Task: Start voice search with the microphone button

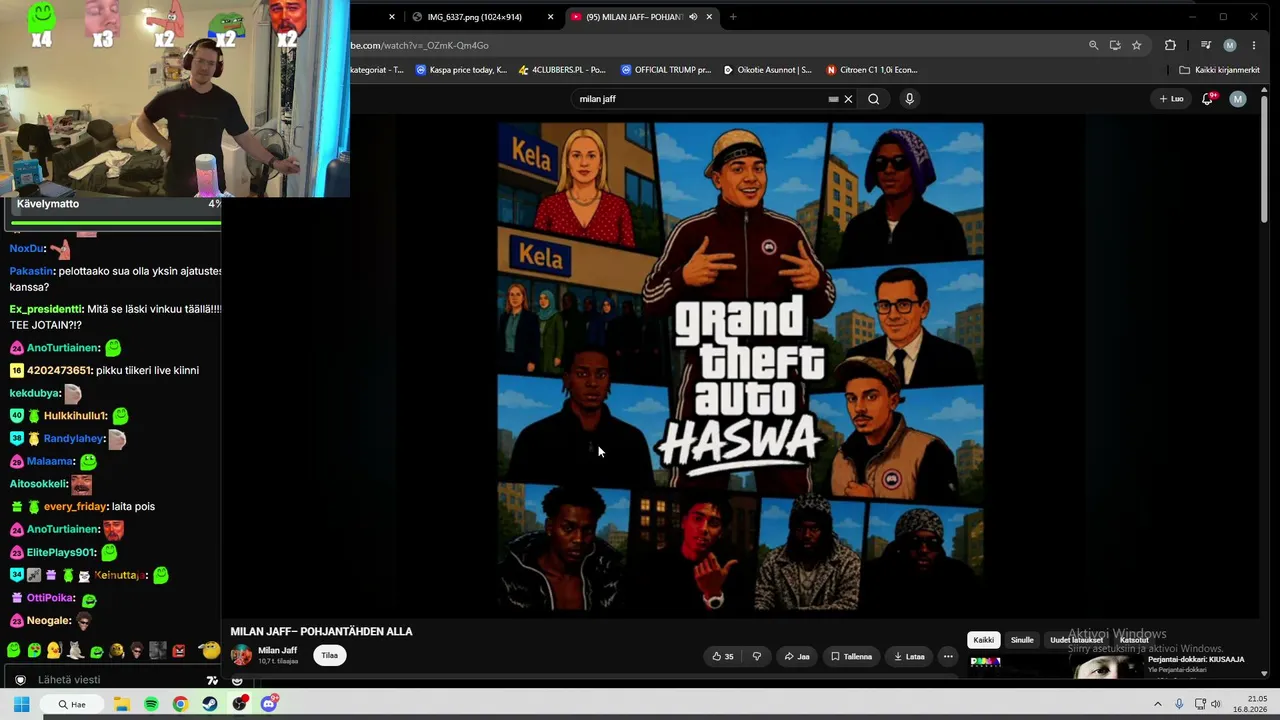Action: pos(909,99)
